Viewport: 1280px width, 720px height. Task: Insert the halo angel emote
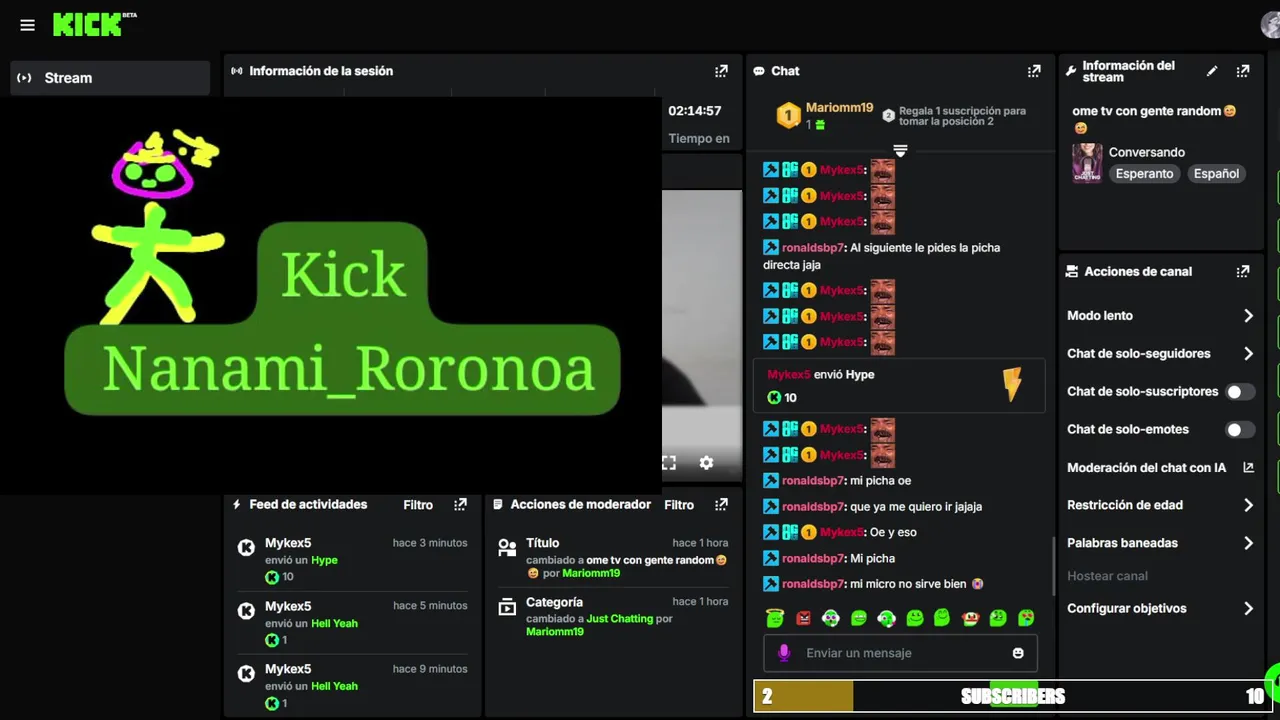pyautogui.click(x=774, y=618)
